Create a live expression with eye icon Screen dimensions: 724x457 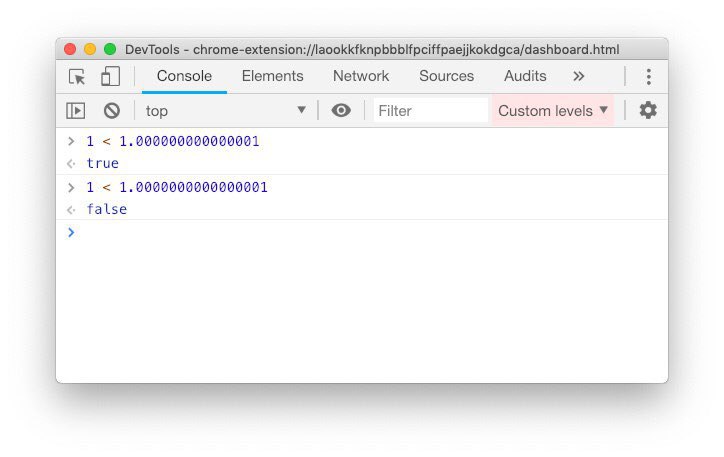click(341, 110)
